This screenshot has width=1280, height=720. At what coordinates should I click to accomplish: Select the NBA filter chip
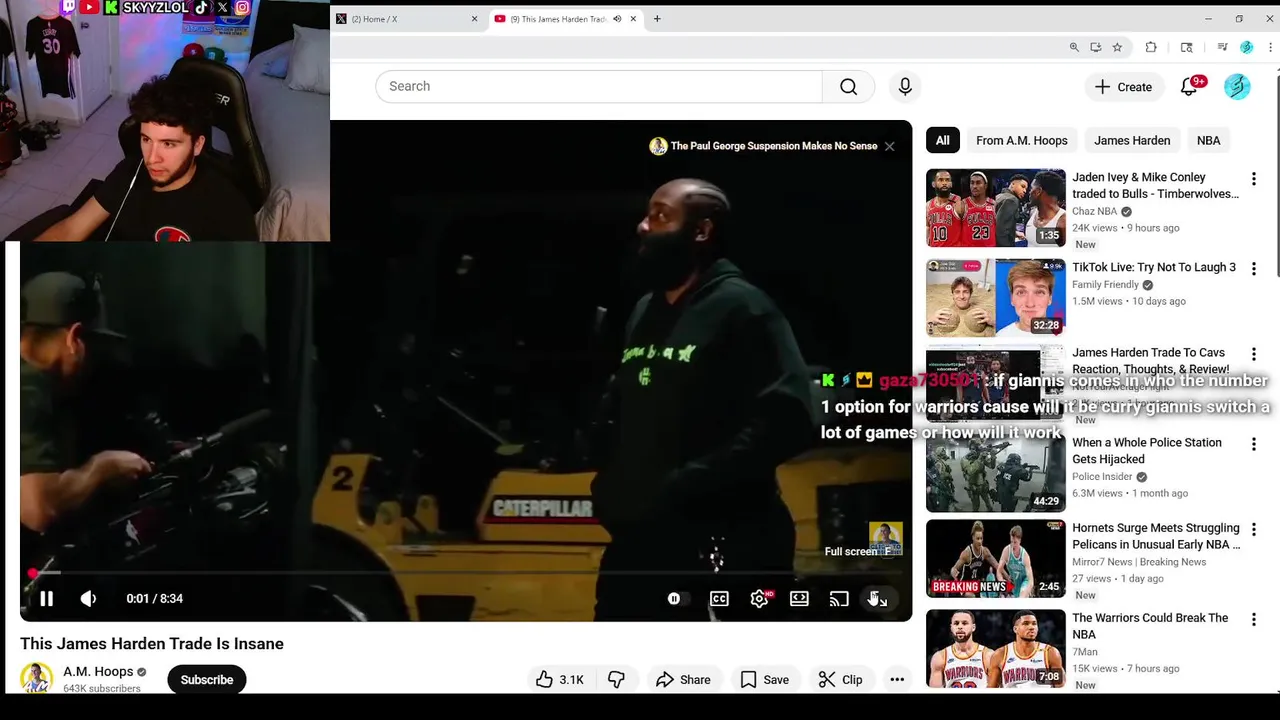1209,140
